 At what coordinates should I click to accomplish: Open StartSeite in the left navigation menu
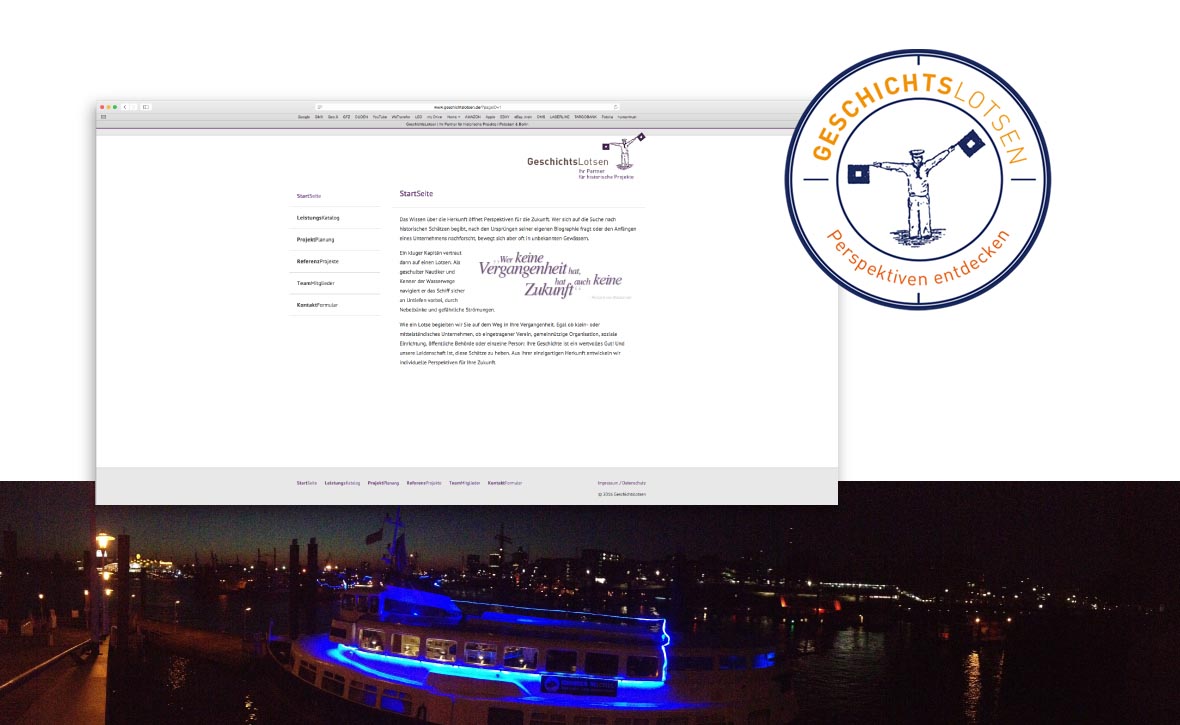309,196
